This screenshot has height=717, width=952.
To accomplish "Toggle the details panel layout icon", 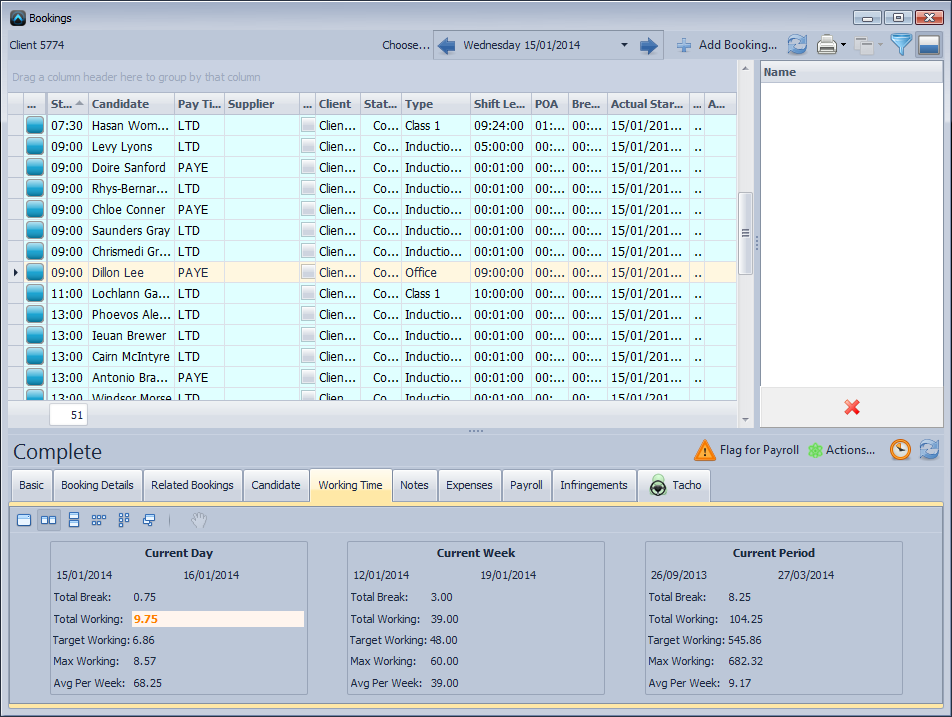I will [x=929, y=45].
